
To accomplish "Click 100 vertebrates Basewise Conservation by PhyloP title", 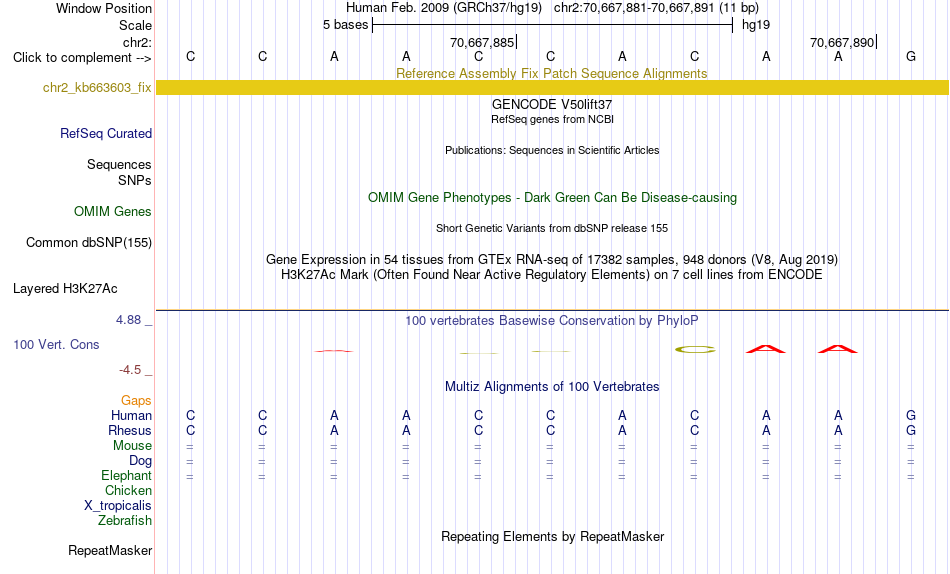I will click(x=552, y=321).
